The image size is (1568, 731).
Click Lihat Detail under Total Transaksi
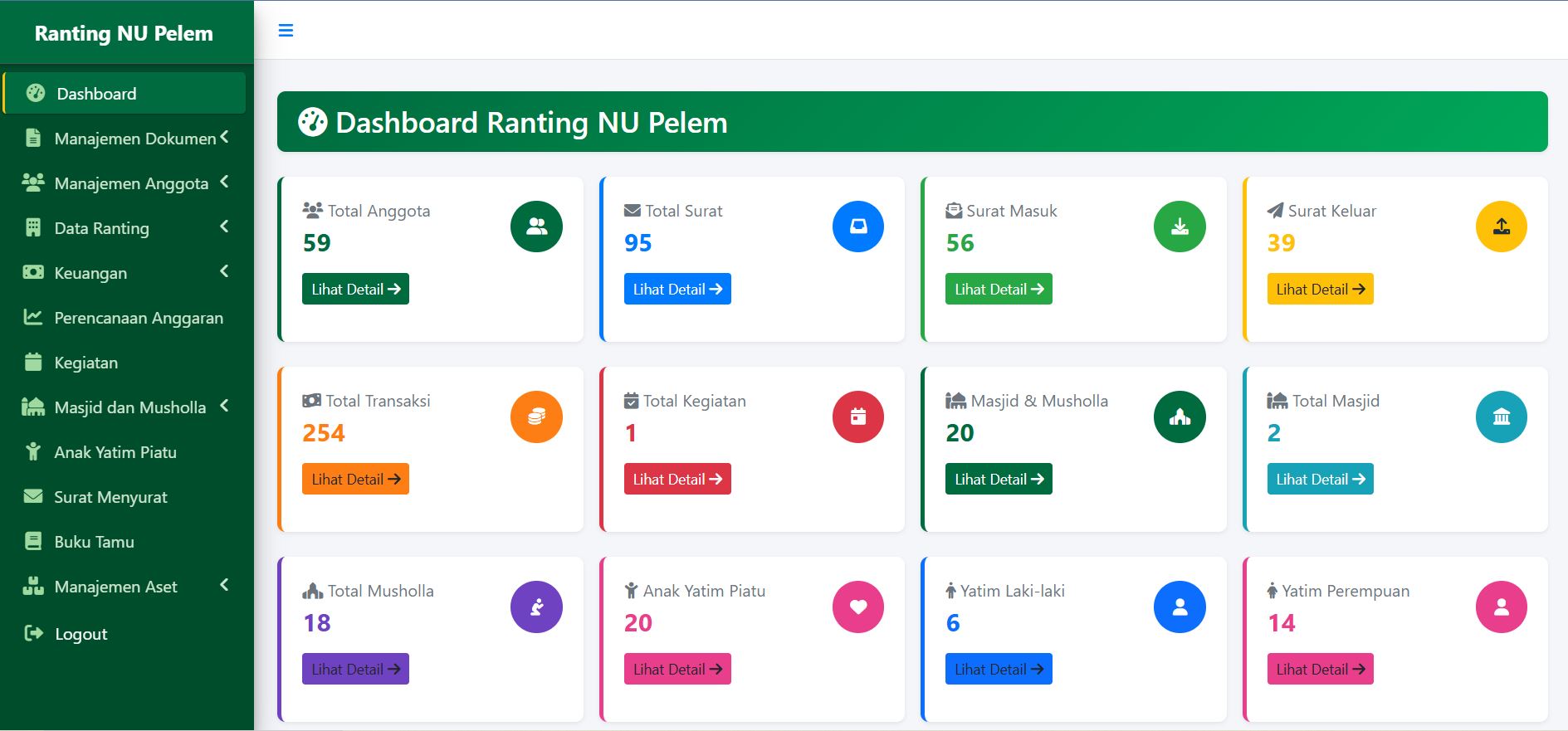coord(355,479)
